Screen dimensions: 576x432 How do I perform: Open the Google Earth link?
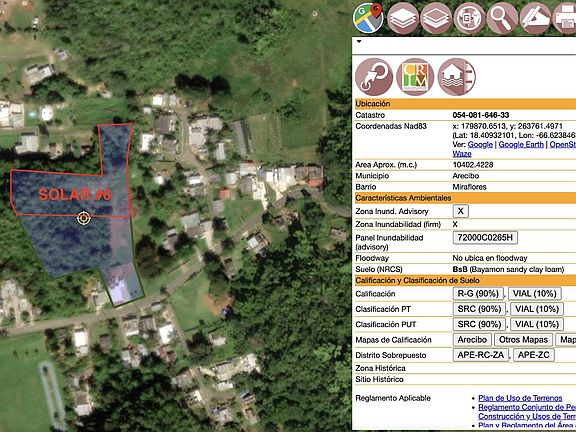(x=521, y=145)
